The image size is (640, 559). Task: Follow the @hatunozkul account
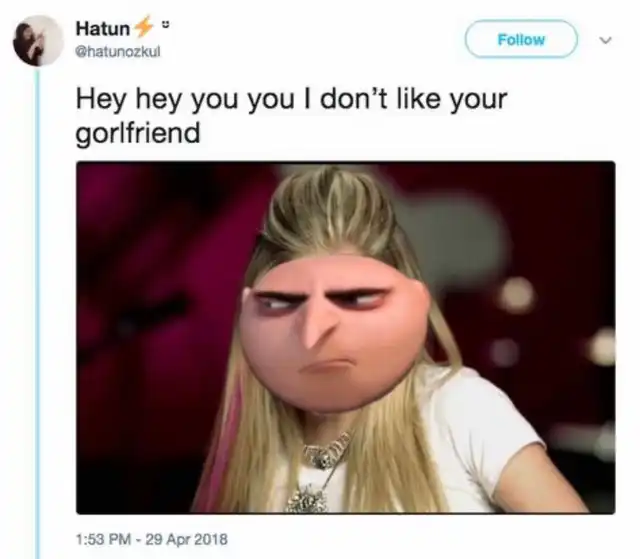521,39
